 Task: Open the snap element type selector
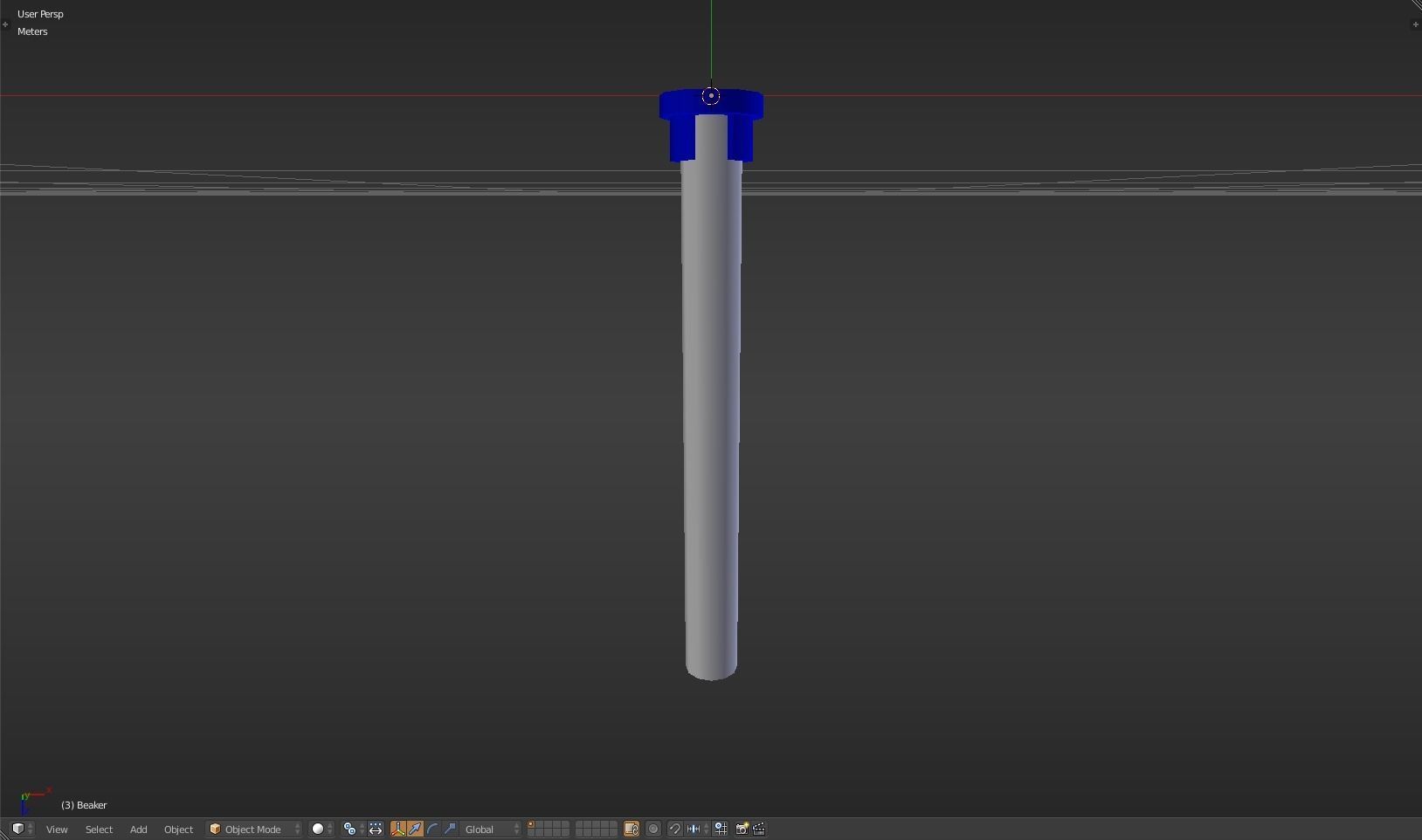(698, 829)
